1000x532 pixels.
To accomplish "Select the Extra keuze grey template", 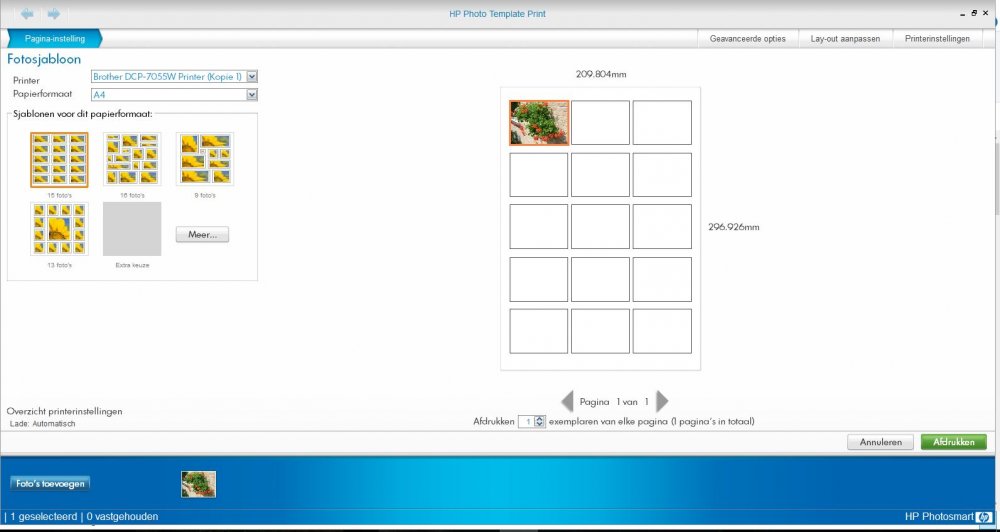I will tap(132, 229).
